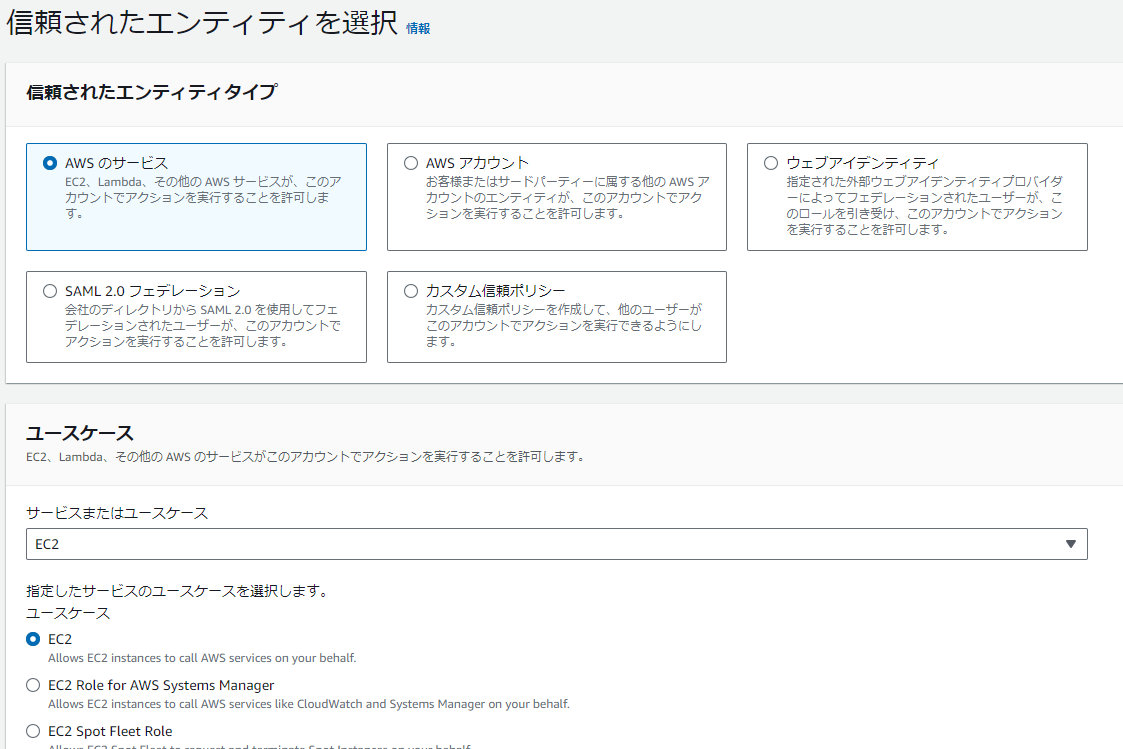Choose the EC2 use case radio button
This screenshot has height=749, width=1123.
pos(33,639)
